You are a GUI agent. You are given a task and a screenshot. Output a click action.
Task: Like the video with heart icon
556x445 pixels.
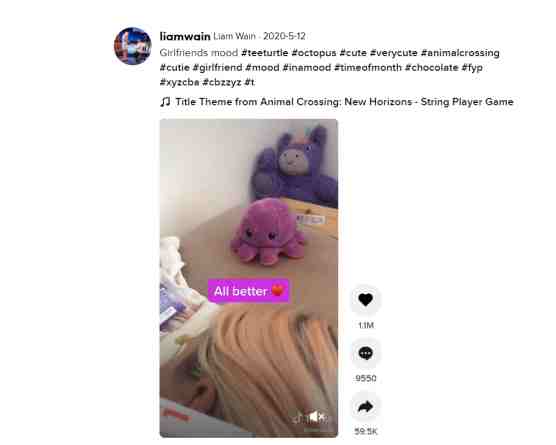coord(366,300)
